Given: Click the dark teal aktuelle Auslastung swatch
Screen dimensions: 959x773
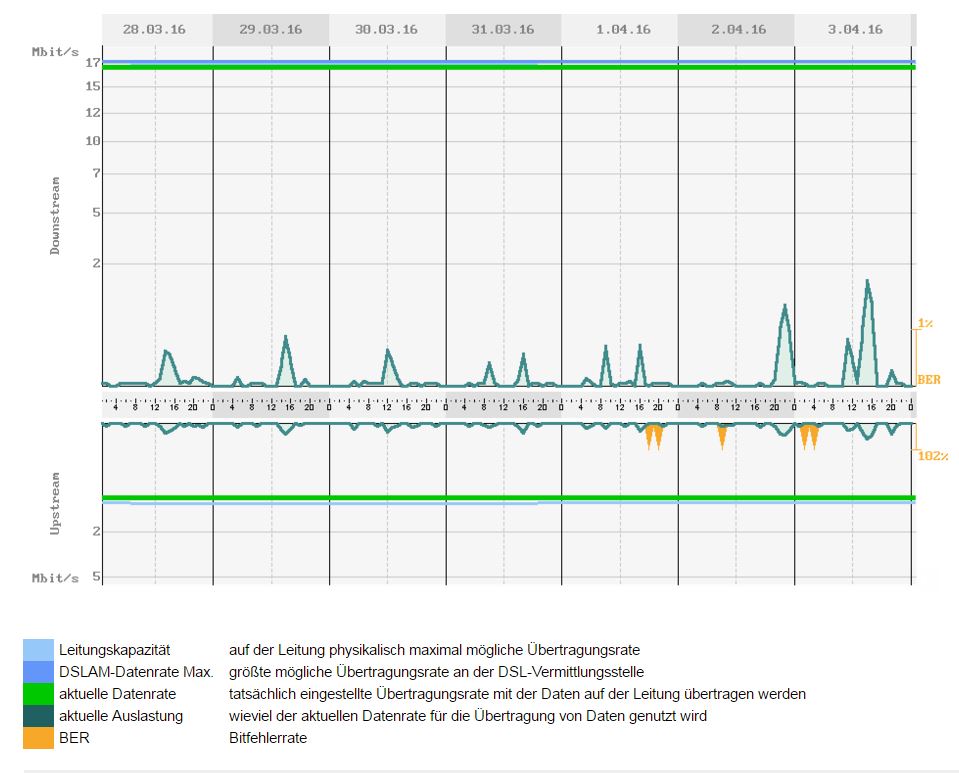Looking at the screenshot, I should tap(38, 716).
